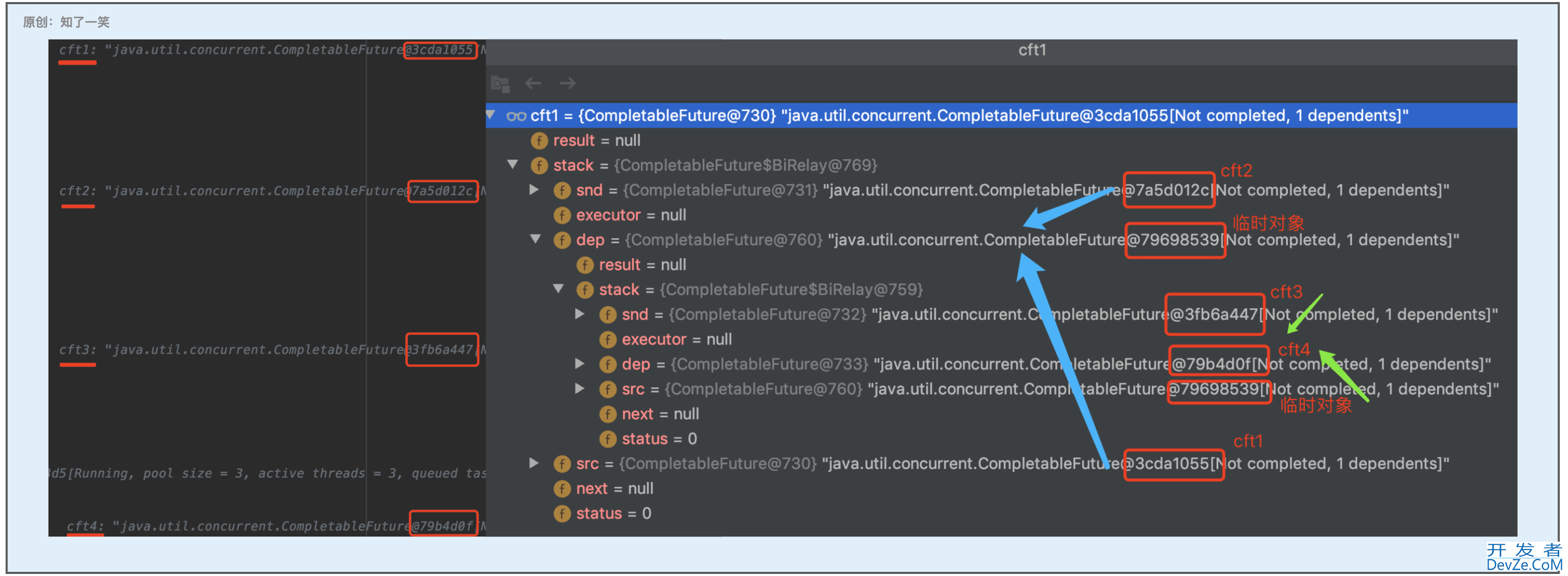Click field icon of nested executor = null
Screen dimensions: 1568x576
(x=607, y=340)
